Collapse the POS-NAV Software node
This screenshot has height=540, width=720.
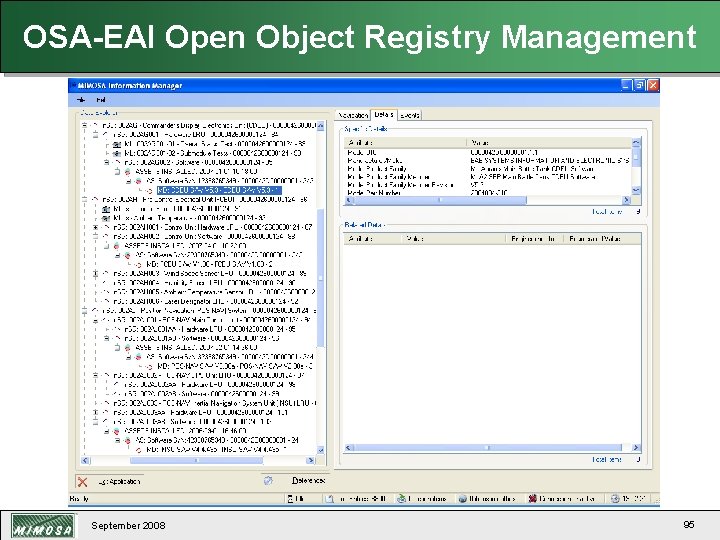107,338
